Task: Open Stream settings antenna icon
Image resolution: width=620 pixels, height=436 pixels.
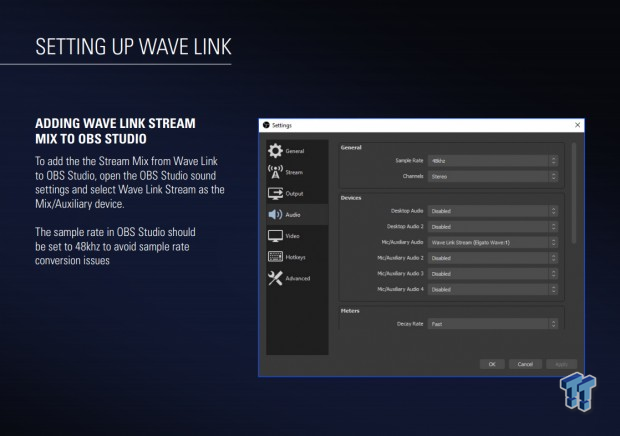Action: pyautogui.click(x=275, y=172)
